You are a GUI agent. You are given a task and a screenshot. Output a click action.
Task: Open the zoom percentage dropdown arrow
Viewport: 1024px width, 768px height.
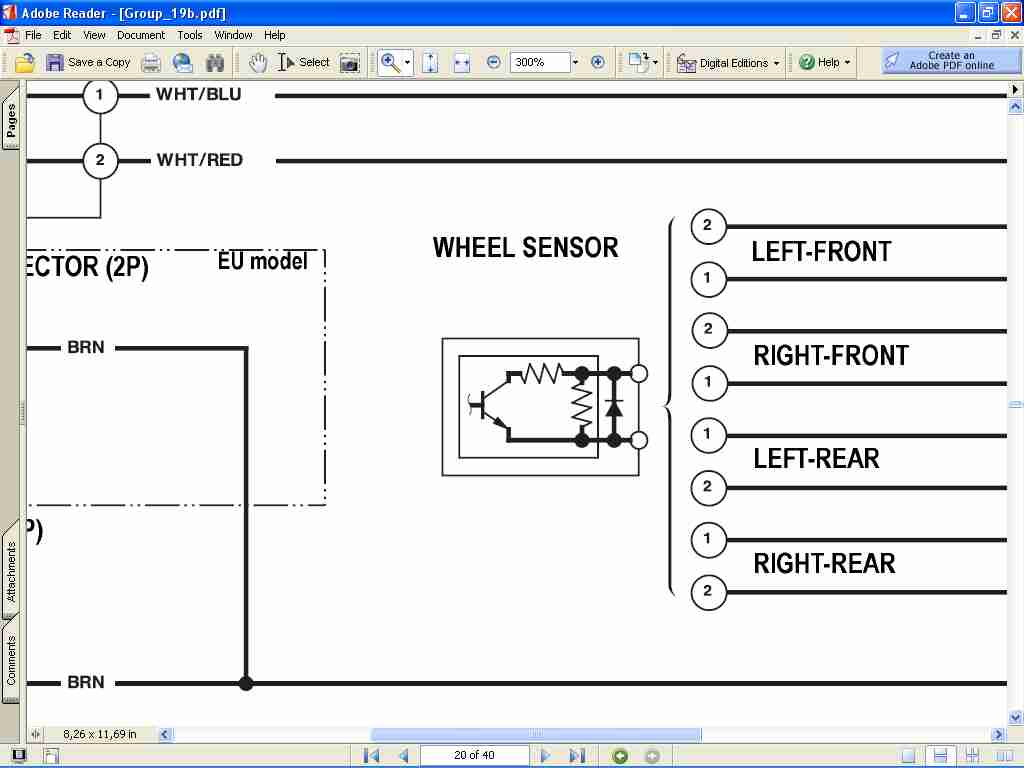[x=575, y=63]
